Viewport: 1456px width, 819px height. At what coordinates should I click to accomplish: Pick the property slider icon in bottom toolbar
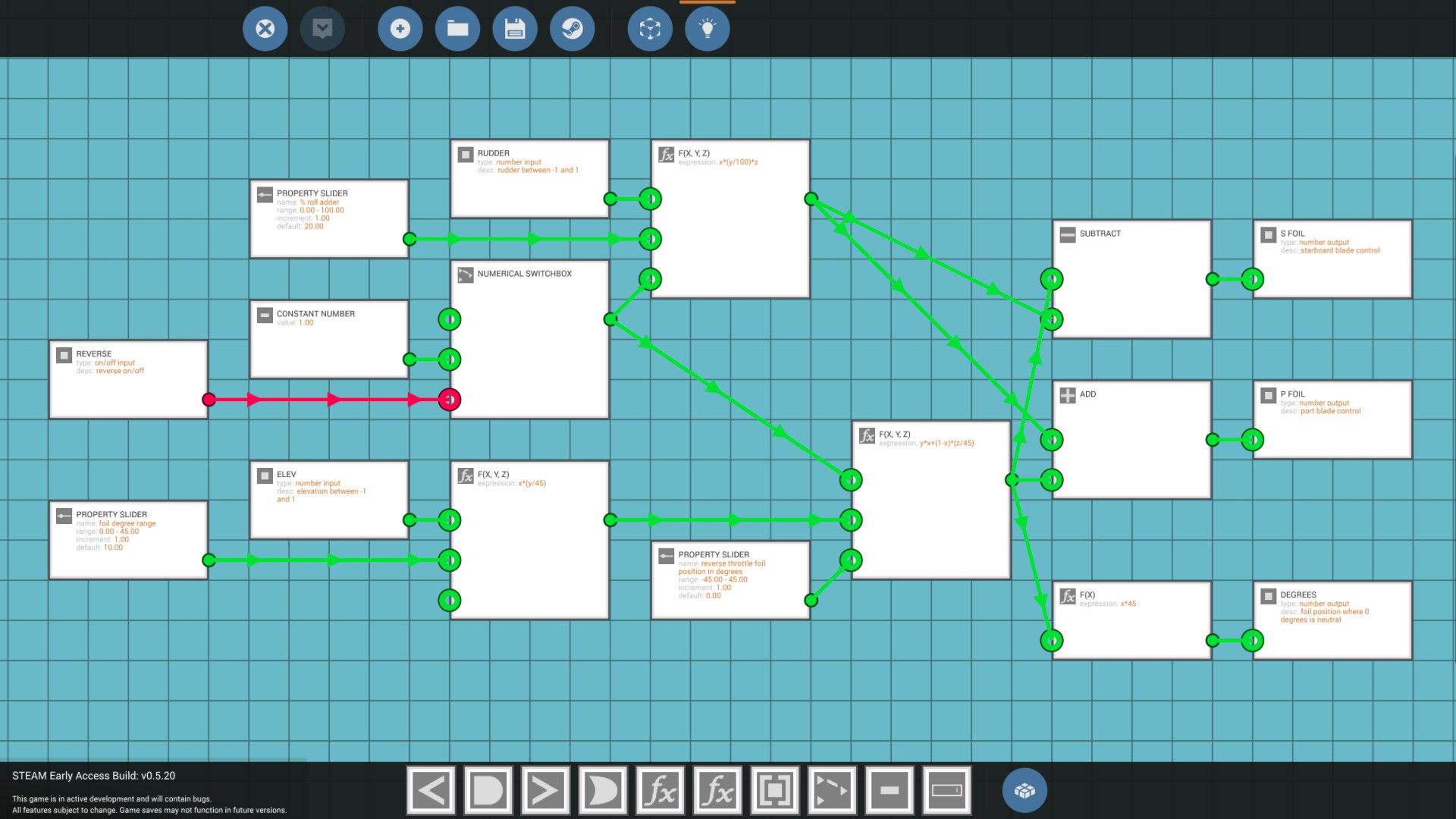946,790
